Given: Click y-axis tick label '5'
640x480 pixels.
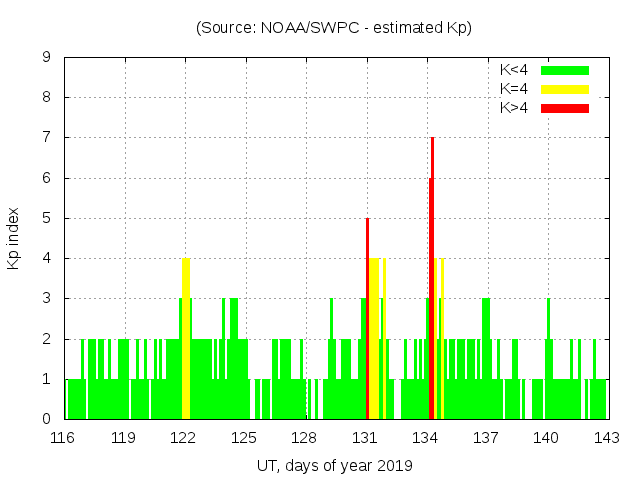Looking at the screenshot, I should (x=47, y=219).
